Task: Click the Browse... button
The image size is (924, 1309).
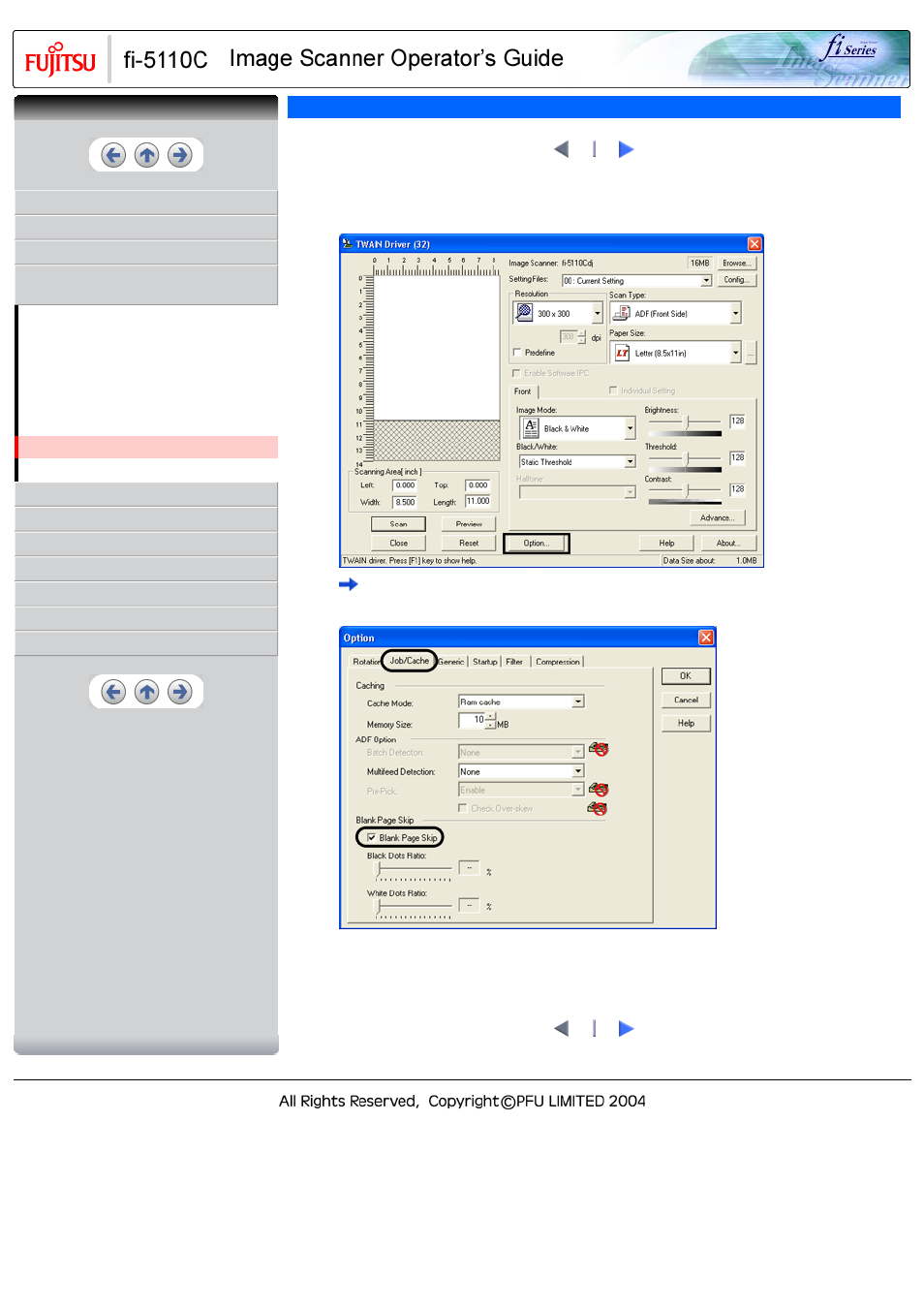Action: point(735,263)
